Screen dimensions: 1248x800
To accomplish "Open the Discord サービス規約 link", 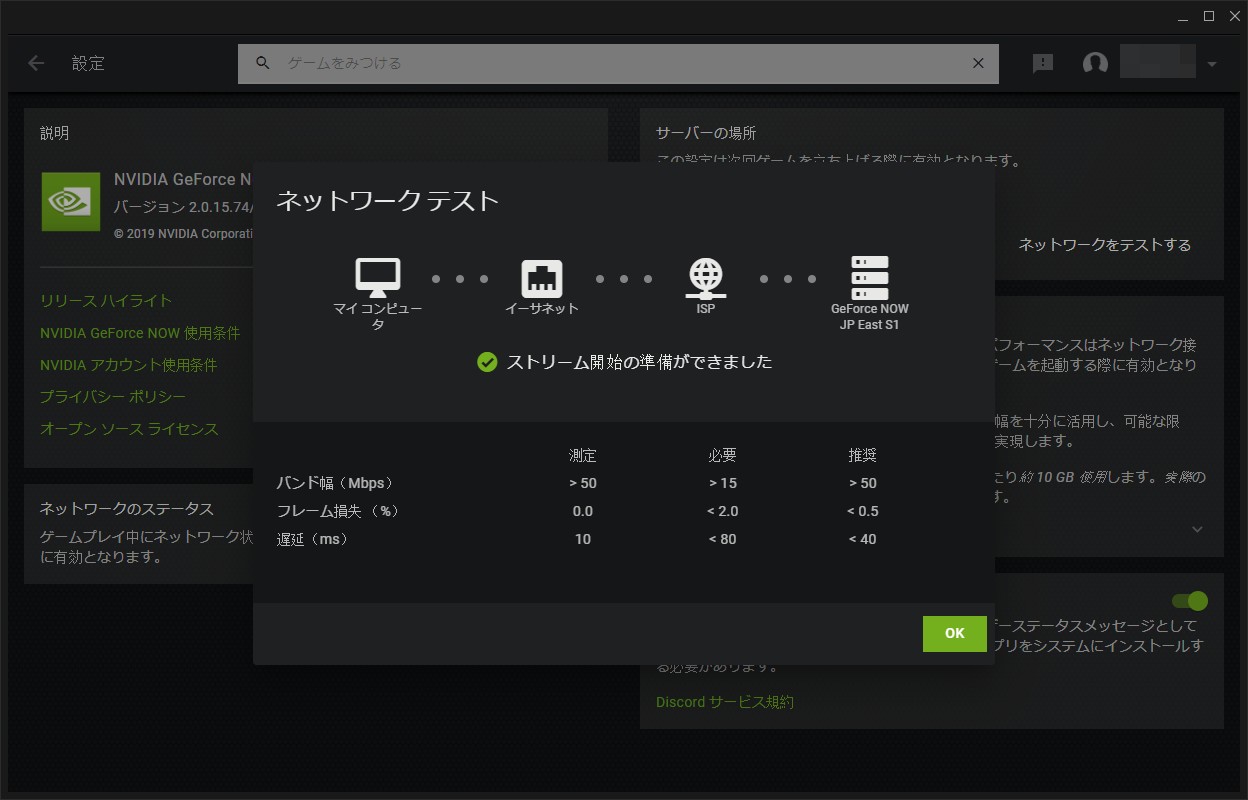I will pyautogui.click(x=724, y=702).
